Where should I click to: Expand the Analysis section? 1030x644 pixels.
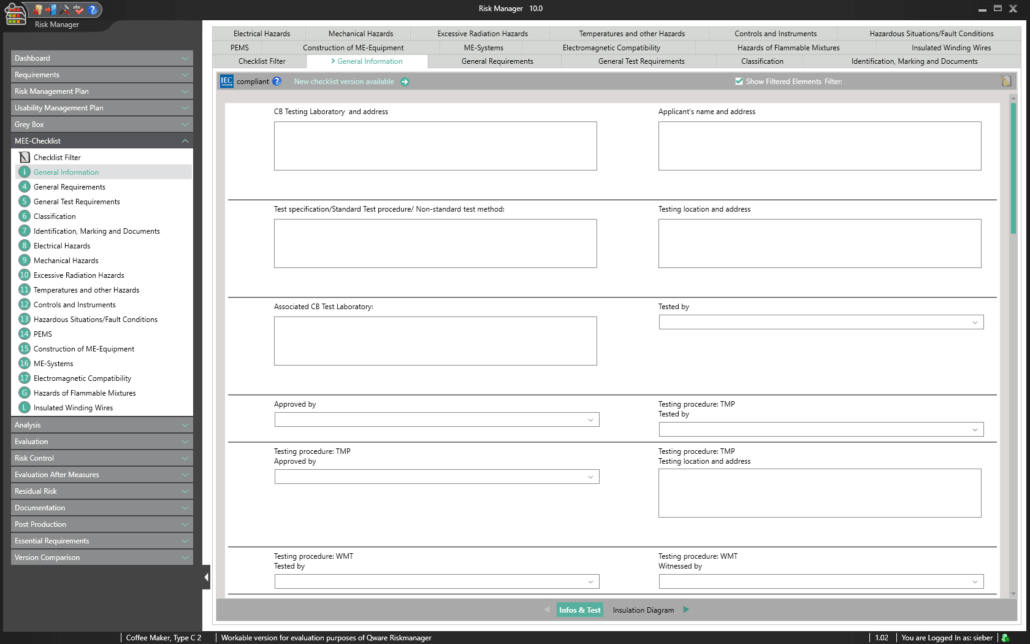pos(102,425)
